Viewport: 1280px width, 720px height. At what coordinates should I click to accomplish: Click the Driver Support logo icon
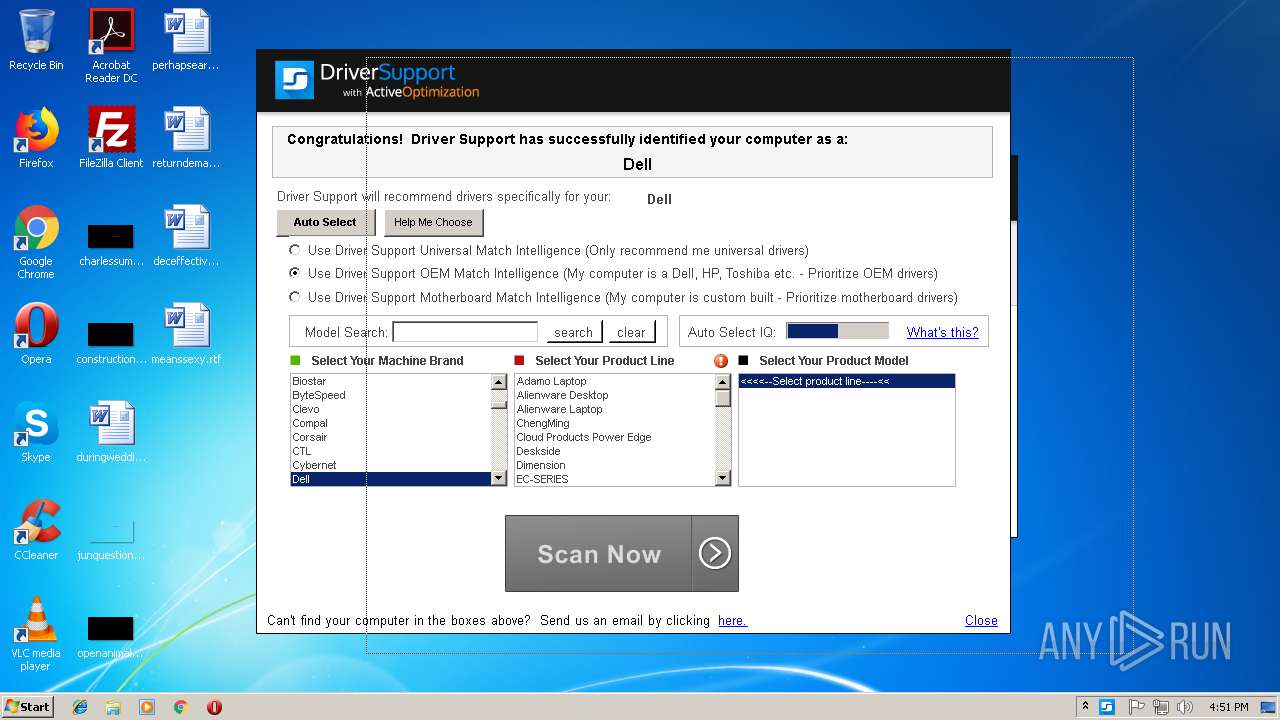294,80
